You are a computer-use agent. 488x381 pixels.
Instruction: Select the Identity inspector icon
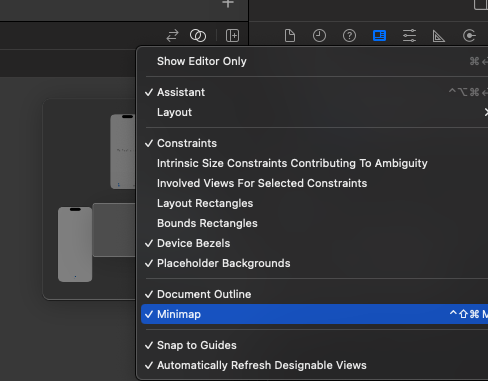click(x=379, y=35)
